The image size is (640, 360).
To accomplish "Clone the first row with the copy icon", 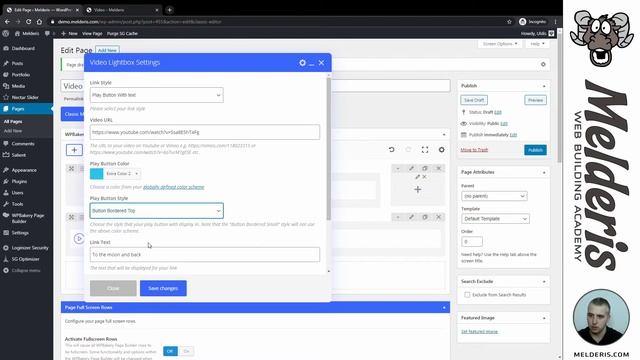I will coord(425,168).
